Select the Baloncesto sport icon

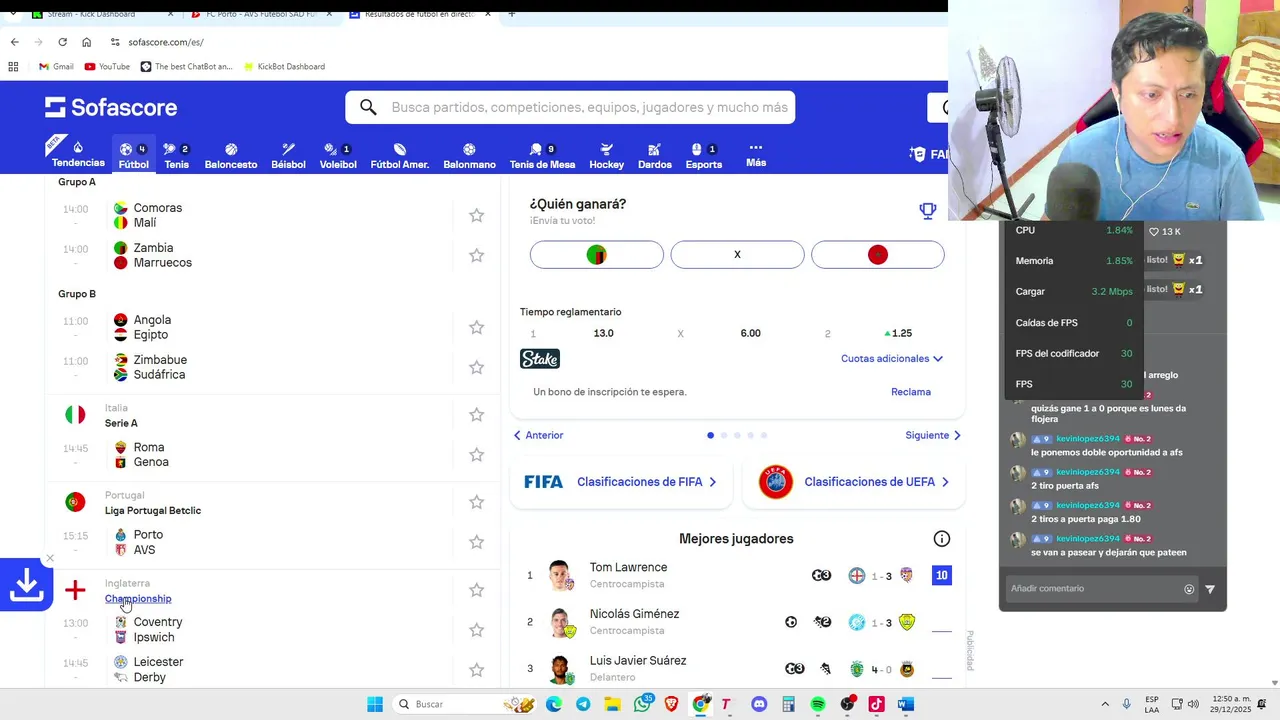click(231, 155)
